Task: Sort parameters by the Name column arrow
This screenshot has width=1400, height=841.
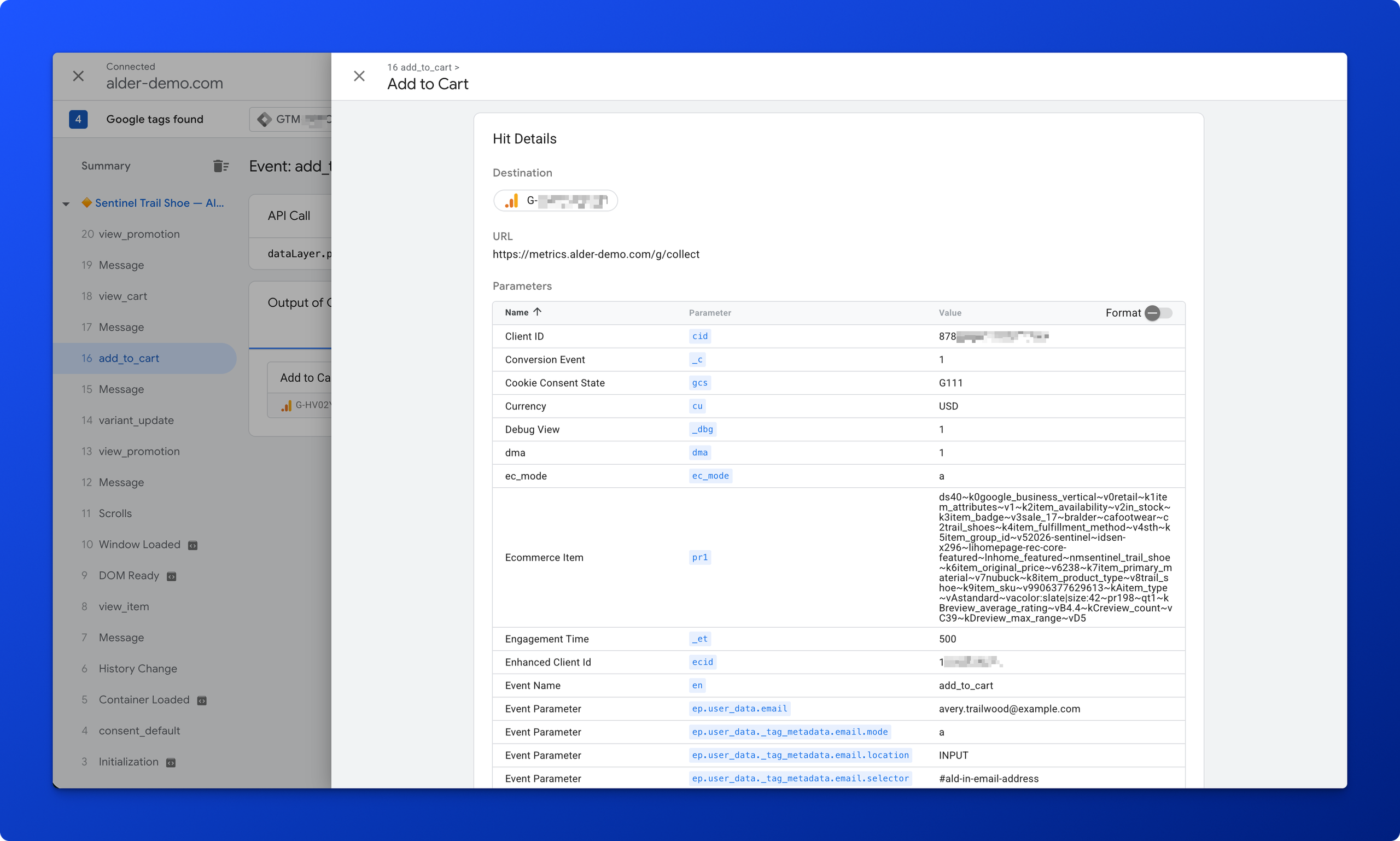Action: click(538, 312)
